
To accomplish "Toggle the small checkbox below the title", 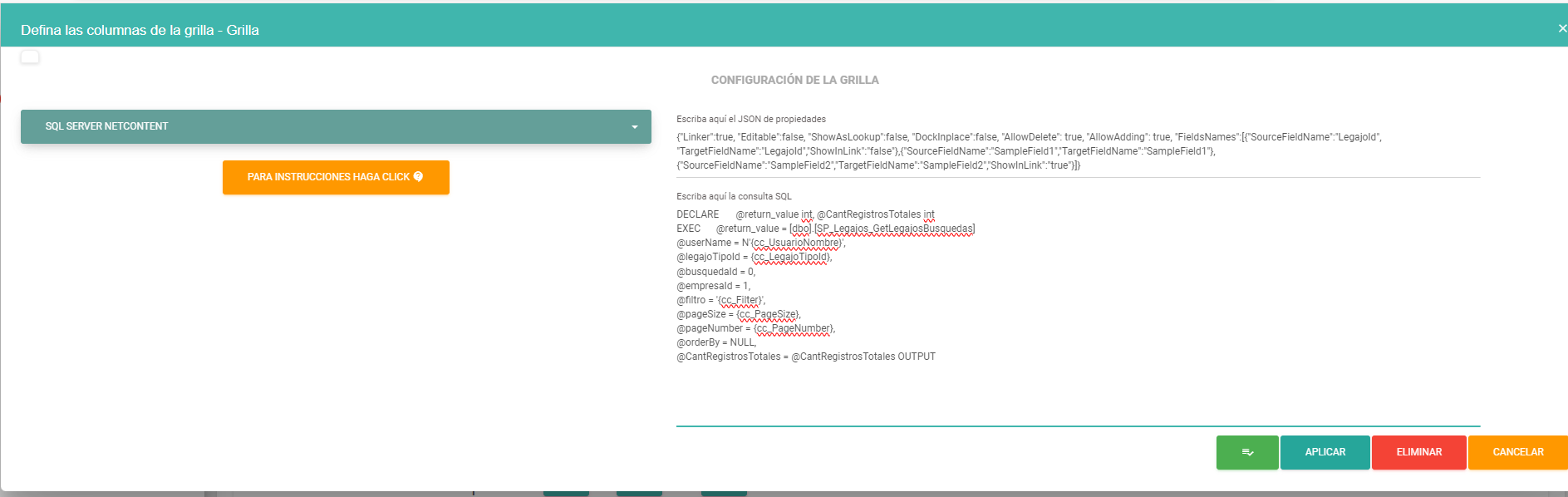I will (x=30, y=57).
